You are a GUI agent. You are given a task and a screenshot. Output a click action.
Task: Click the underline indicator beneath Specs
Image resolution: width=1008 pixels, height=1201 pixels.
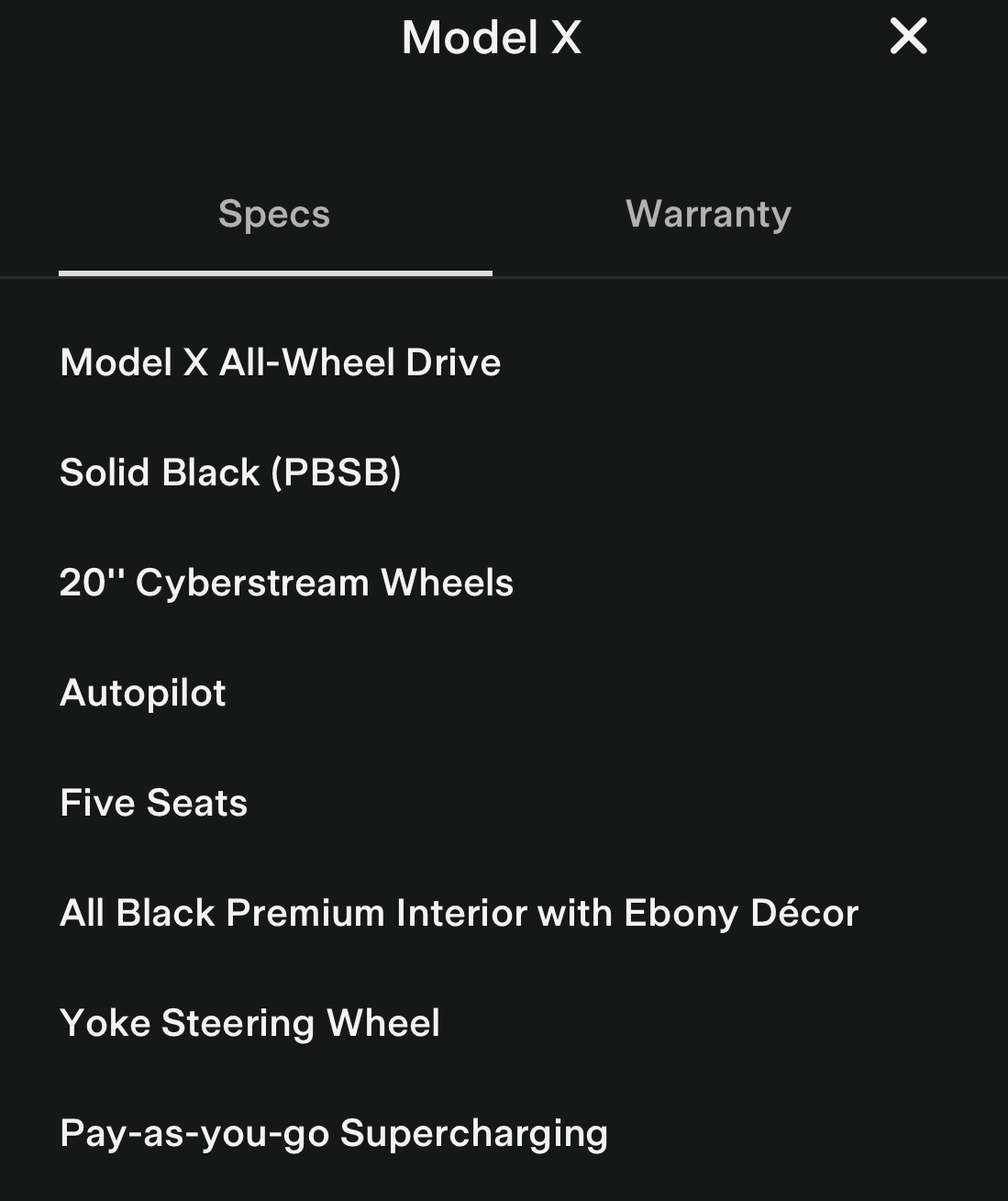275,272
